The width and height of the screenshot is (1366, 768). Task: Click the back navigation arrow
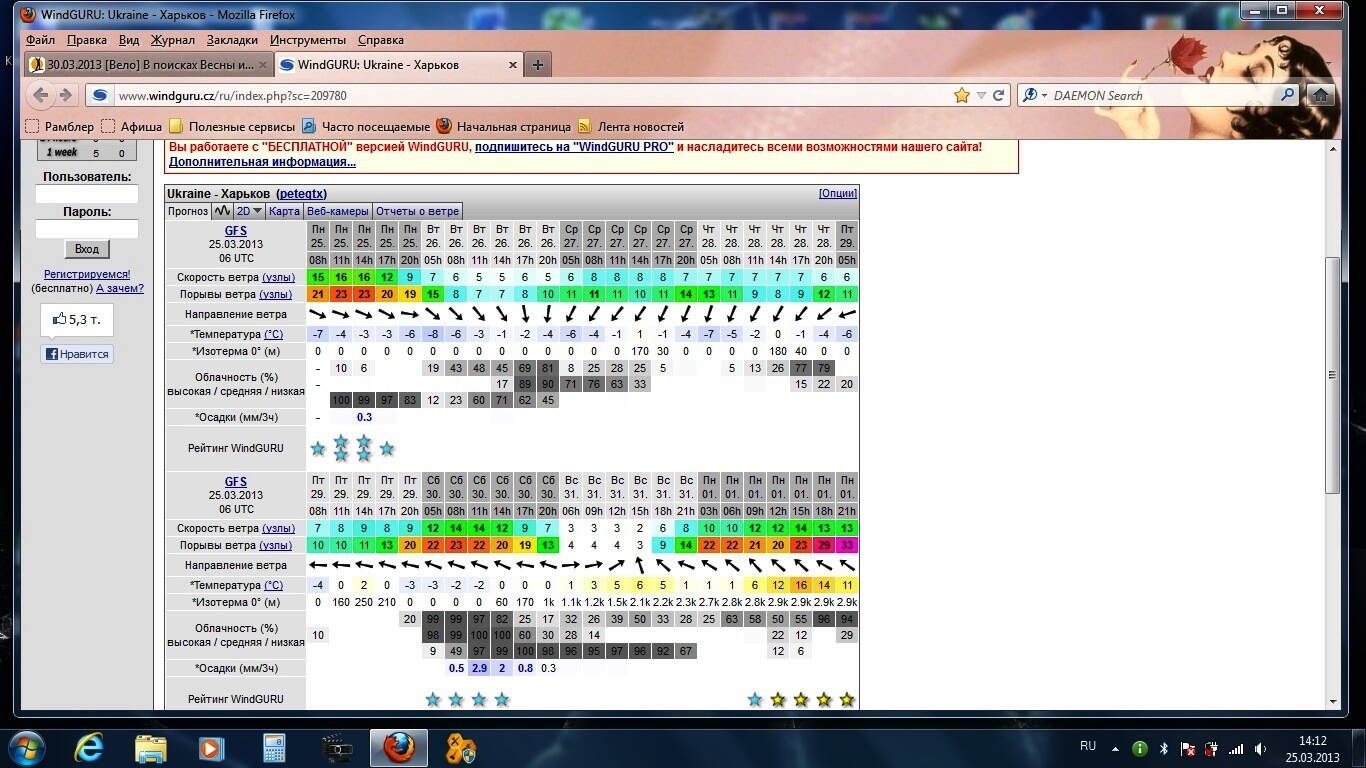pos(40,95)
